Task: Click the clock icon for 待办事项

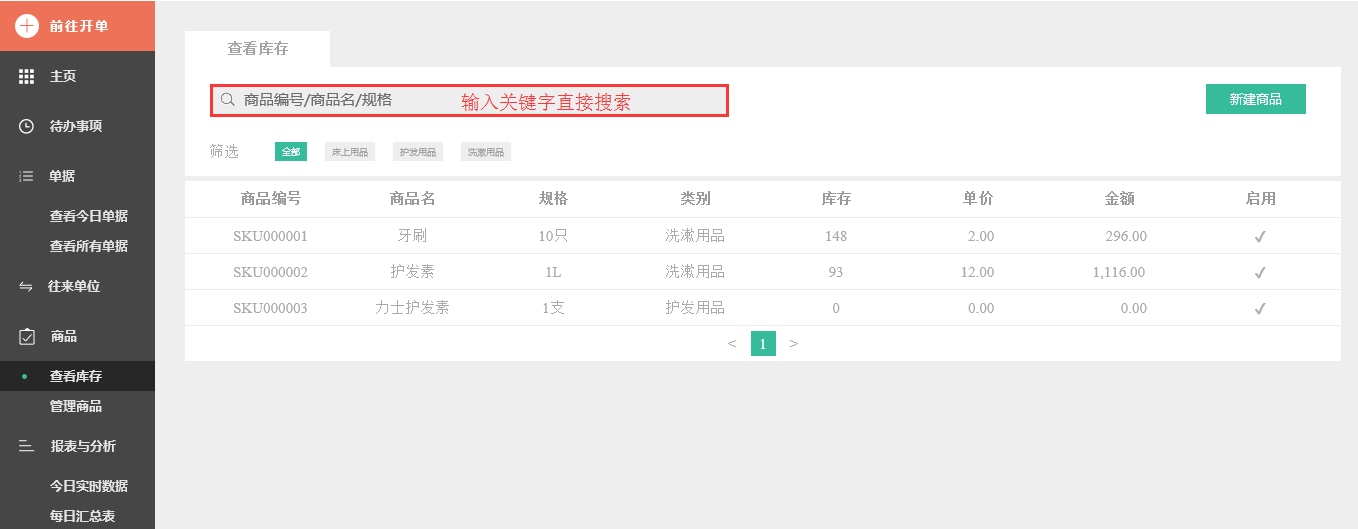Action: (27, 126)
